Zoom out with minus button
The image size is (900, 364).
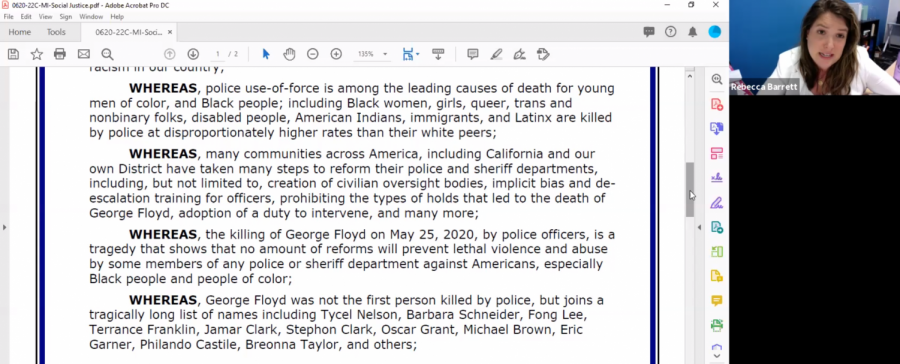(313, 55)
